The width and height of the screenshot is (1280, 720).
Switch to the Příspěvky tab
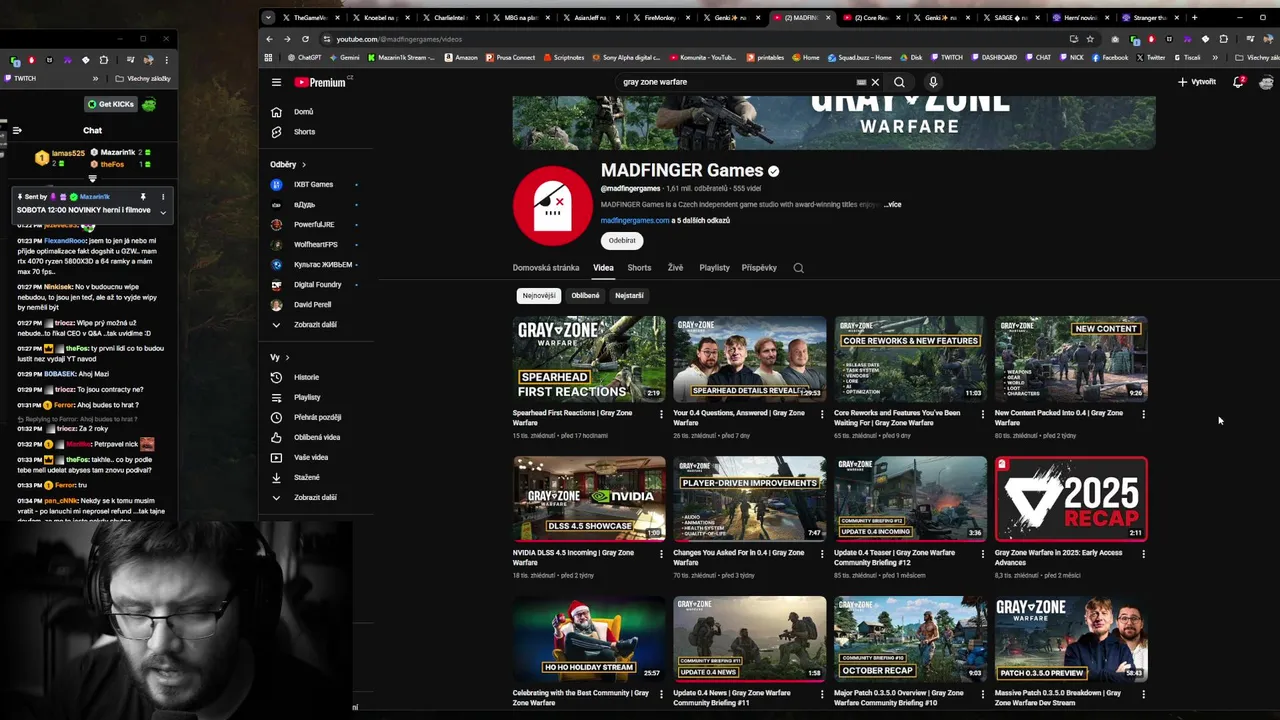click(759, 268)
